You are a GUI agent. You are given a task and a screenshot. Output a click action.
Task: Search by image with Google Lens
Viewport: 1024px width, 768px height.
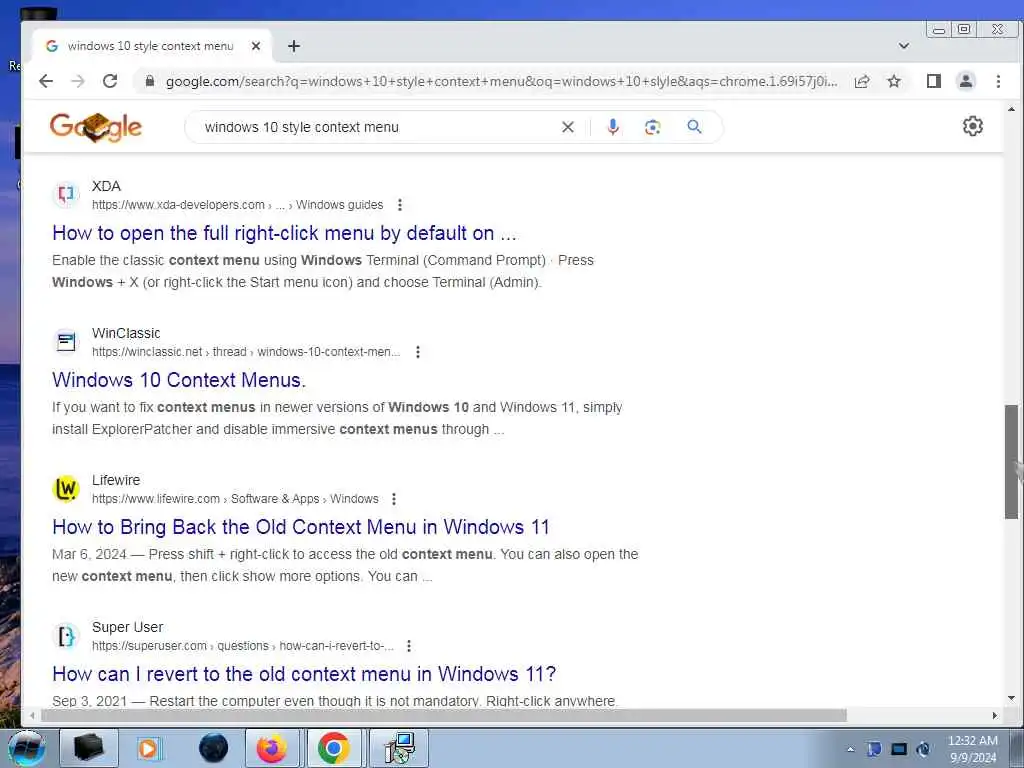652,127
